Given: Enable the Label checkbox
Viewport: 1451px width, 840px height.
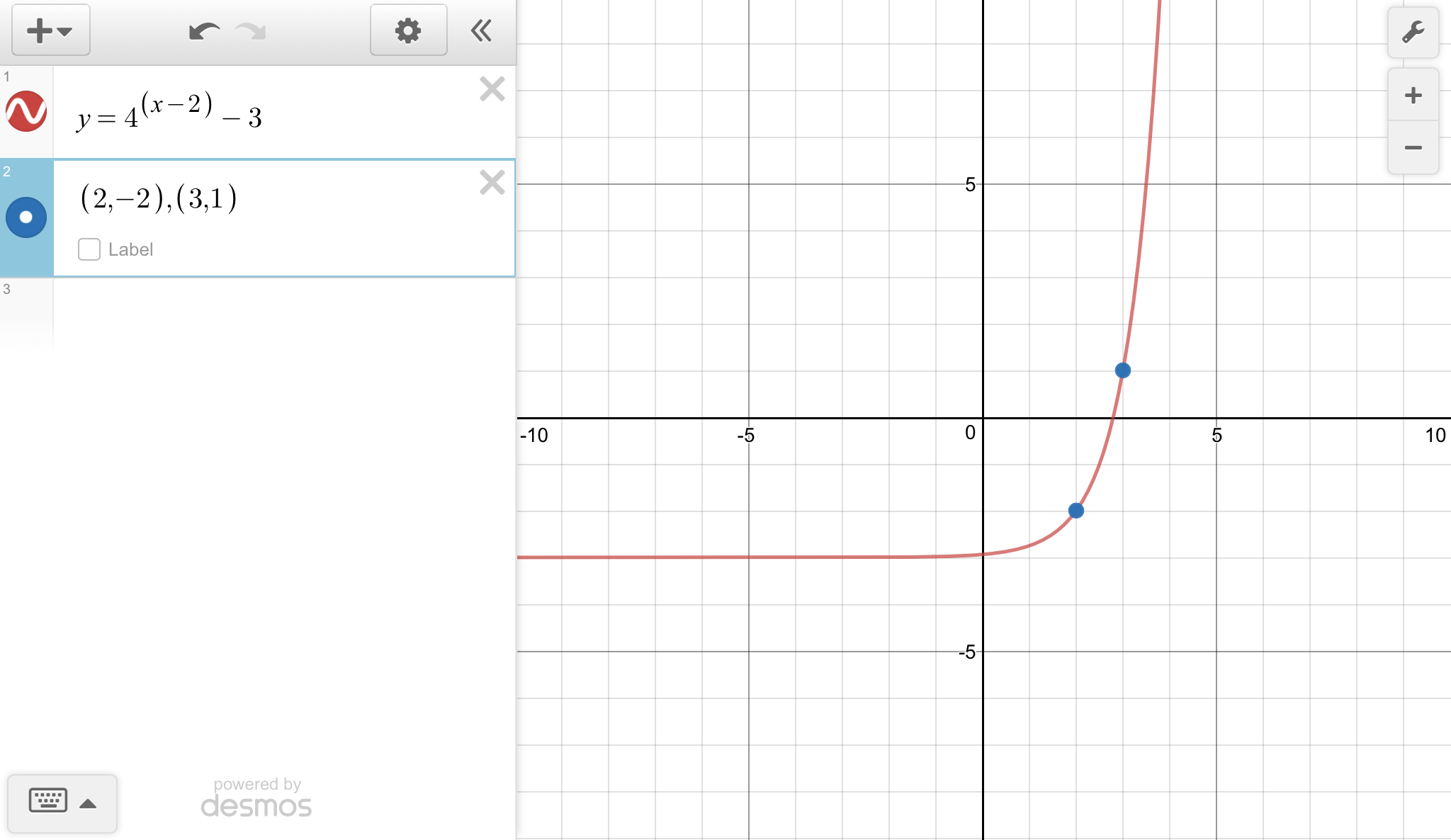Looking at the screenshot, I should pos(89,249).
